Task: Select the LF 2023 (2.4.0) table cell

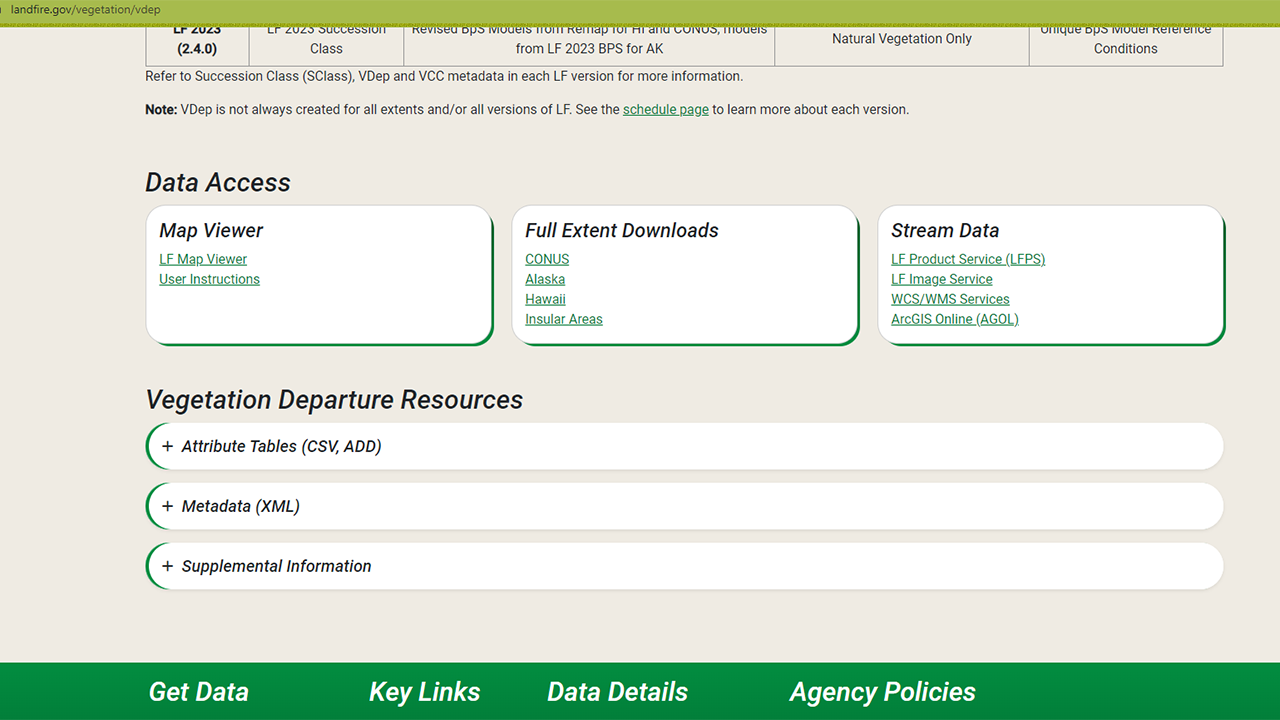Action: pos(196,40)
